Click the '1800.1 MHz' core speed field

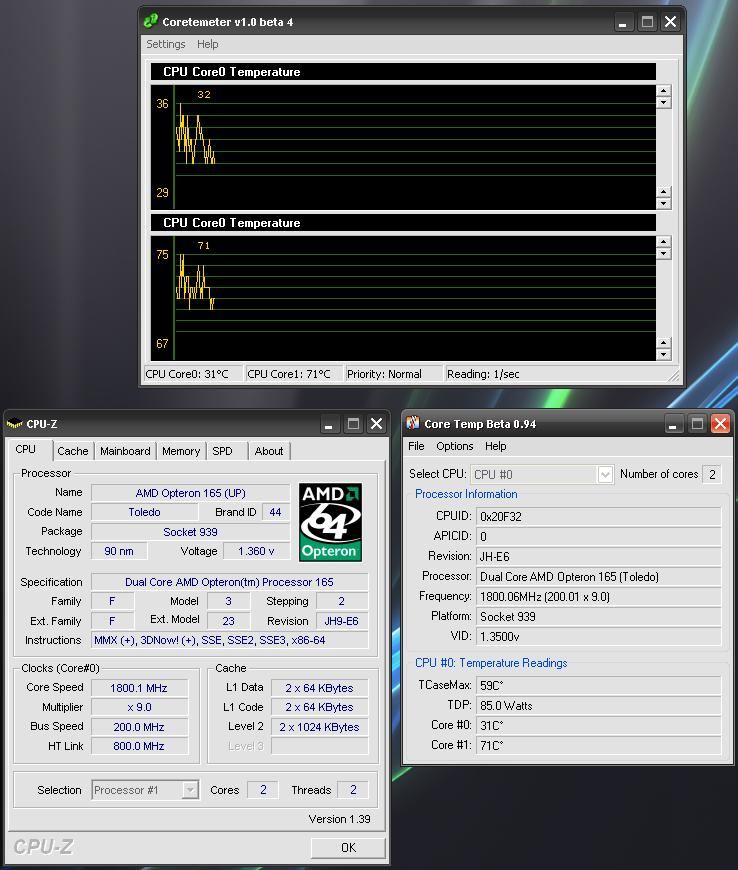139,688
